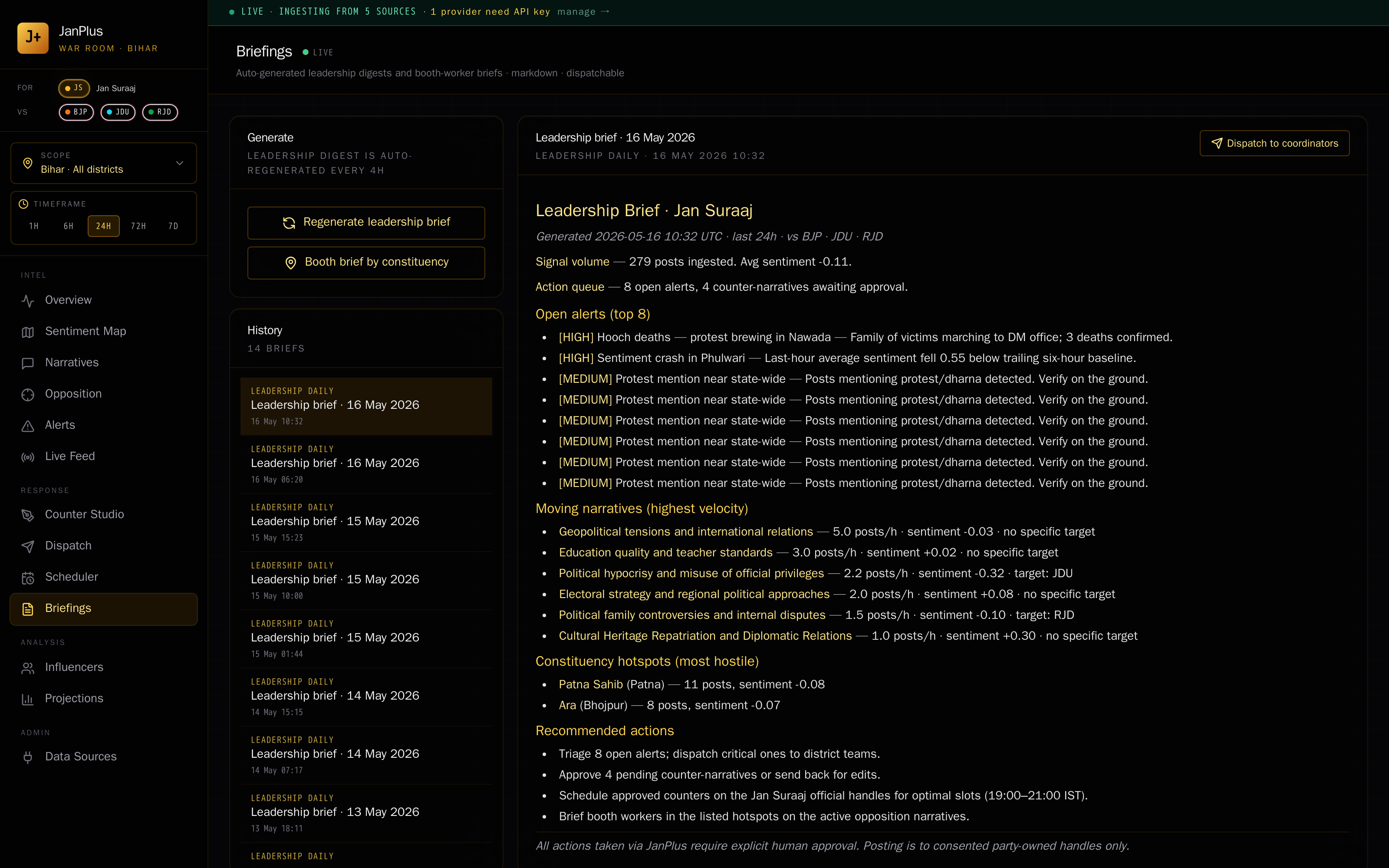Screen dimensions: 1389x868
Task: Click the green live indicator beside Briefings title
Action: pyautogui.click(x=305, y=52)
